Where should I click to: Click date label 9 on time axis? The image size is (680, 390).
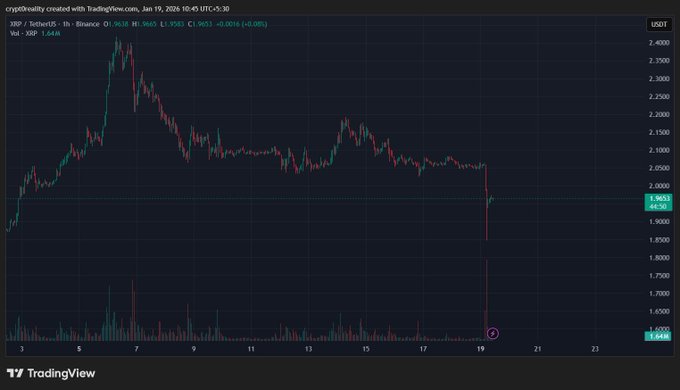click(193, 349)
